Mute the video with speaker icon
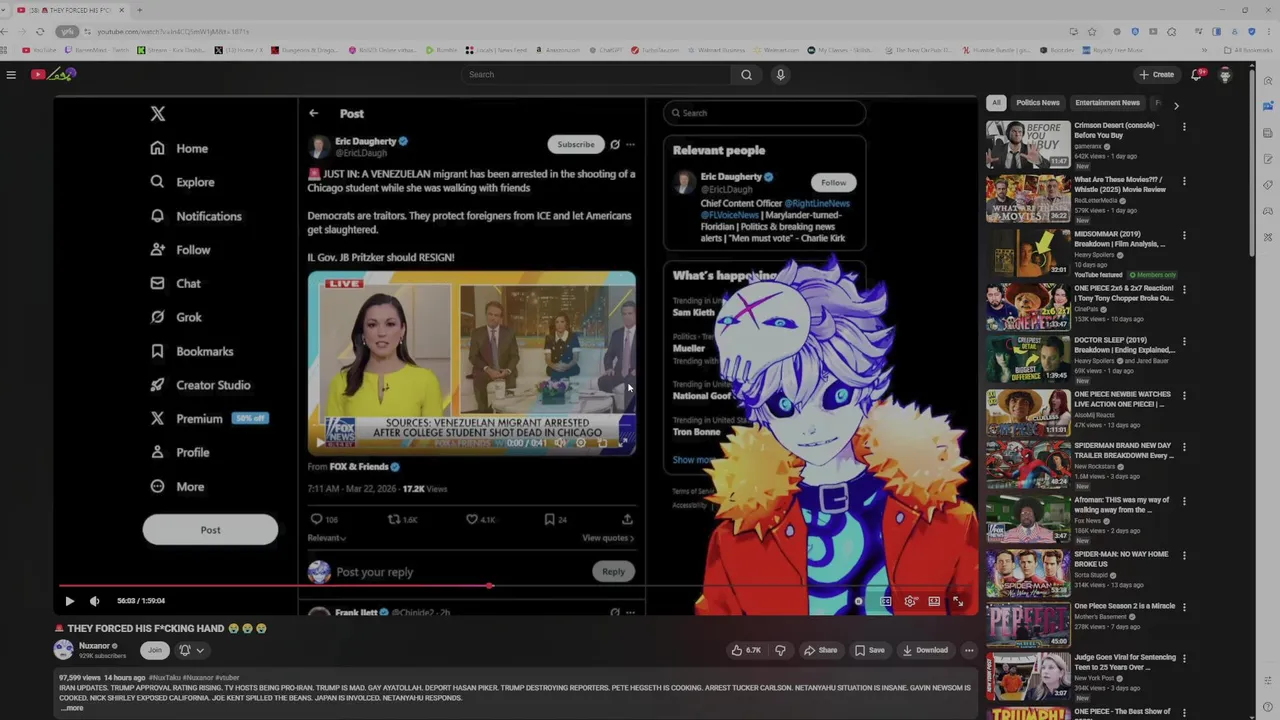Image resolution: width=1280 pixels, height=720 pixels. [94, 601]
